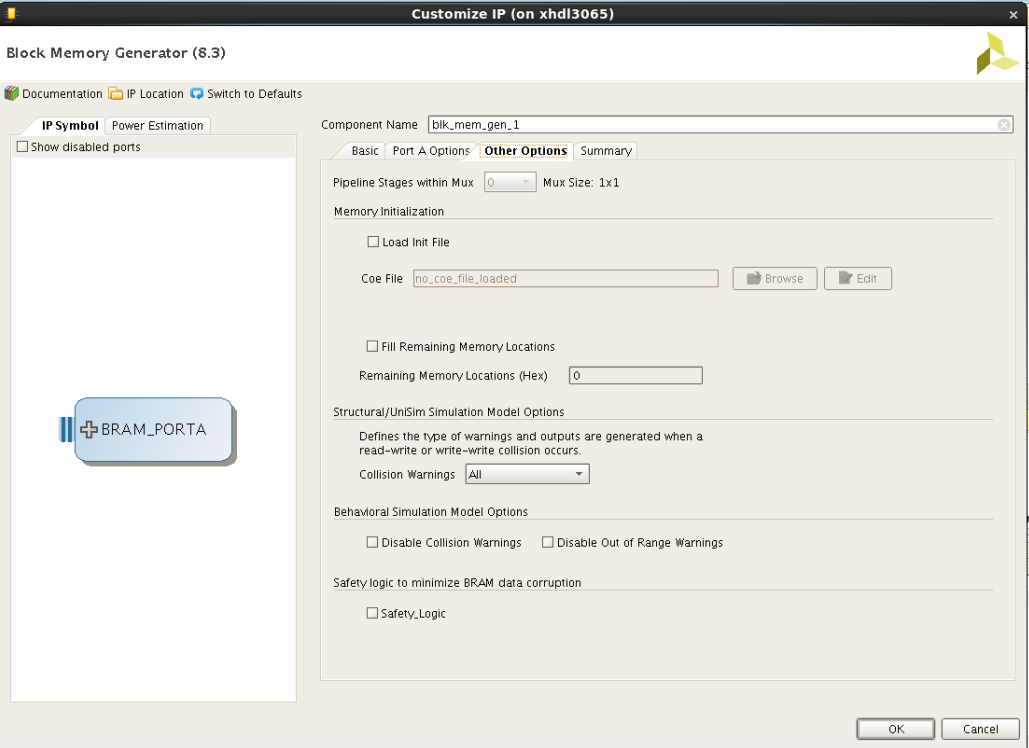Viewport: 1029px width, 748px height.
Task: Click the Remaining Memory Locations hex field
Action: pyautogui.click(x=634, y=375)
